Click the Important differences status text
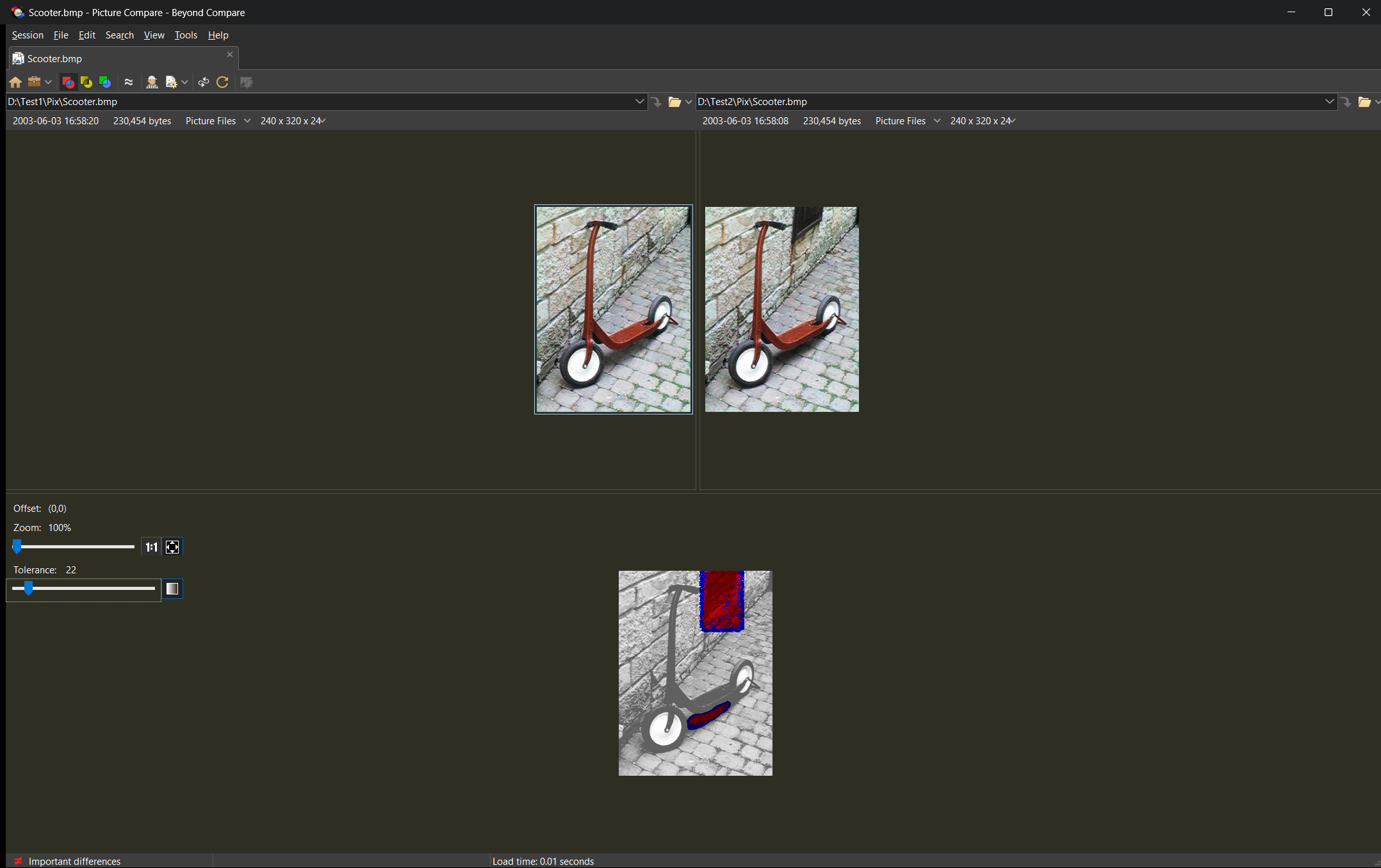 tap(74, 862)
